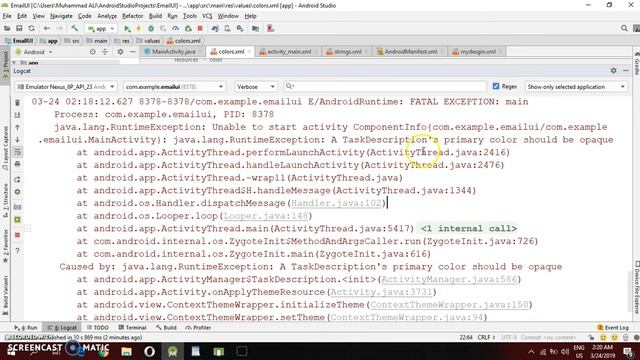The image size is (640, 360).
Task: Open the Verbose log level dropdown
Action: tap(255, 87)
